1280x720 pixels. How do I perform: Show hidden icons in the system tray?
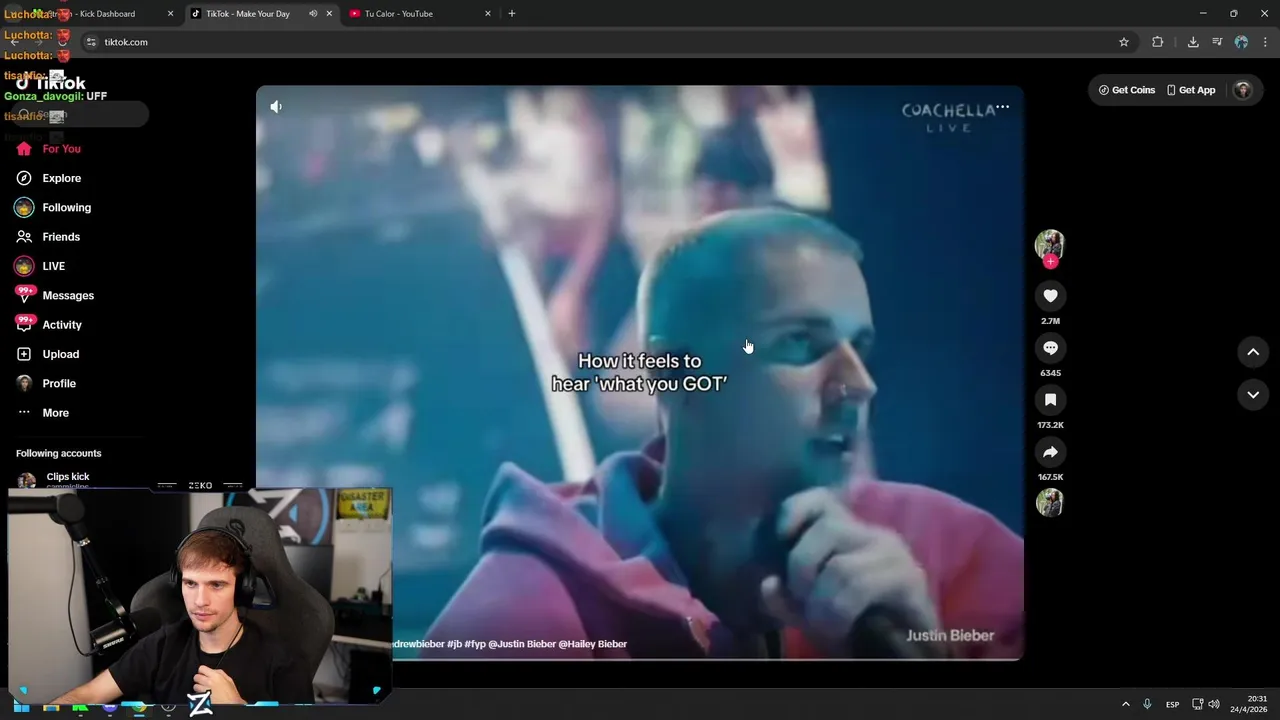tap(1125, 704)
